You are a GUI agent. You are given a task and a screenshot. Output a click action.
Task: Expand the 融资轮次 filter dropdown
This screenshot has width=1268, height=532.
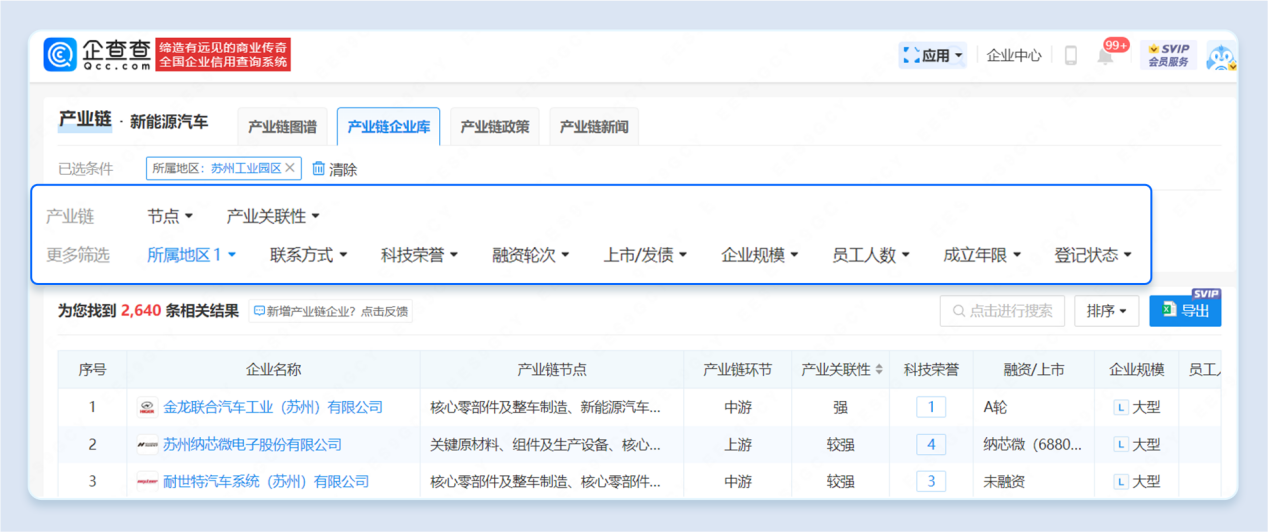[530, 255]
